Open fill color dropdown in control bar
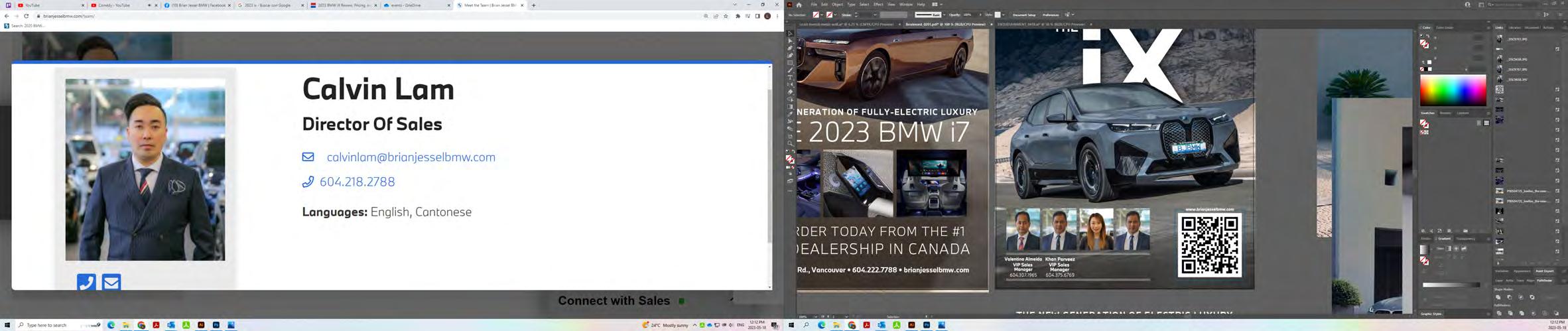 pos(822,15)
